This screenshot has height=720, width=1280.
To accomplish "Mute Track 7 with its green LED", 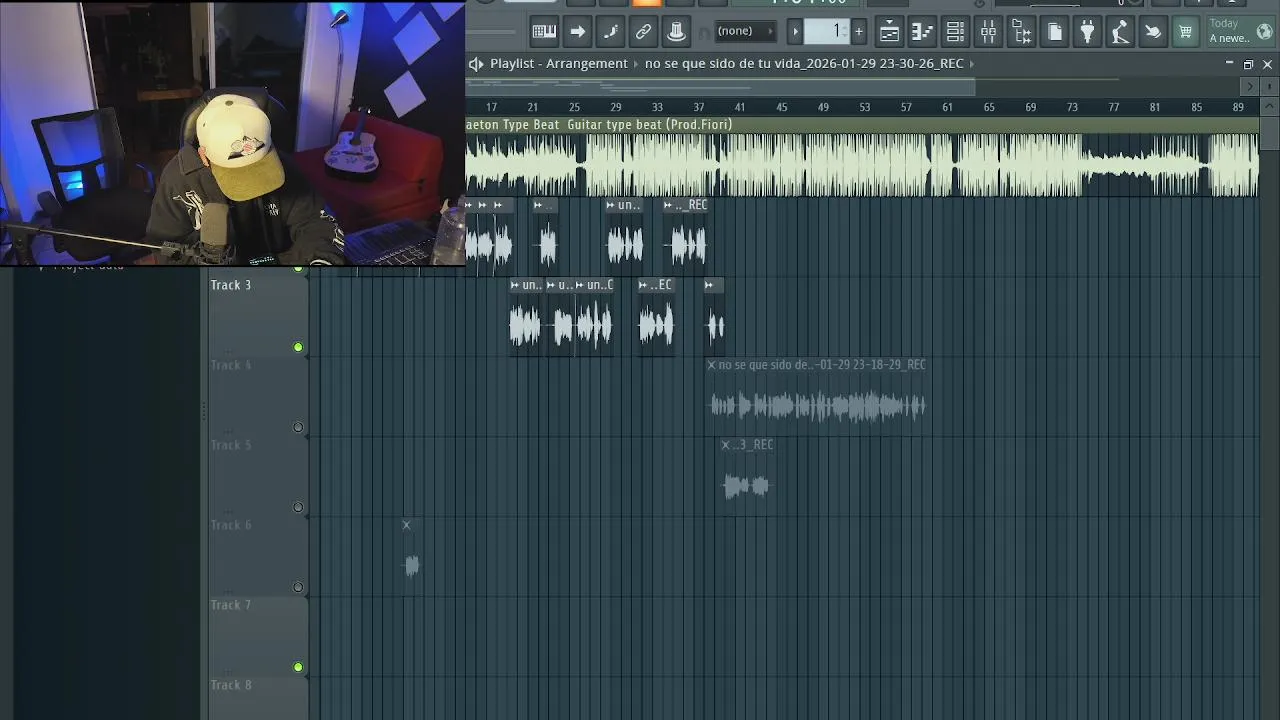I will (x=298, y=667).
